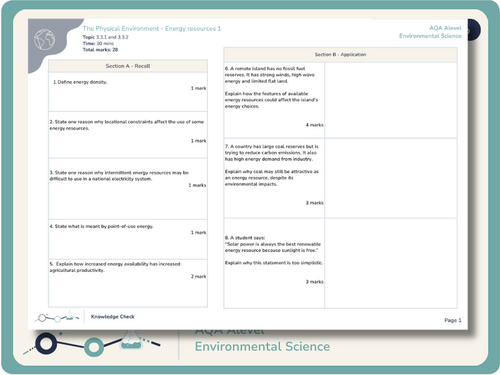Click the "Section B - Application" heading
This screenshot has height=375, width=500.
pyautogui.click(x=340, y=54)
